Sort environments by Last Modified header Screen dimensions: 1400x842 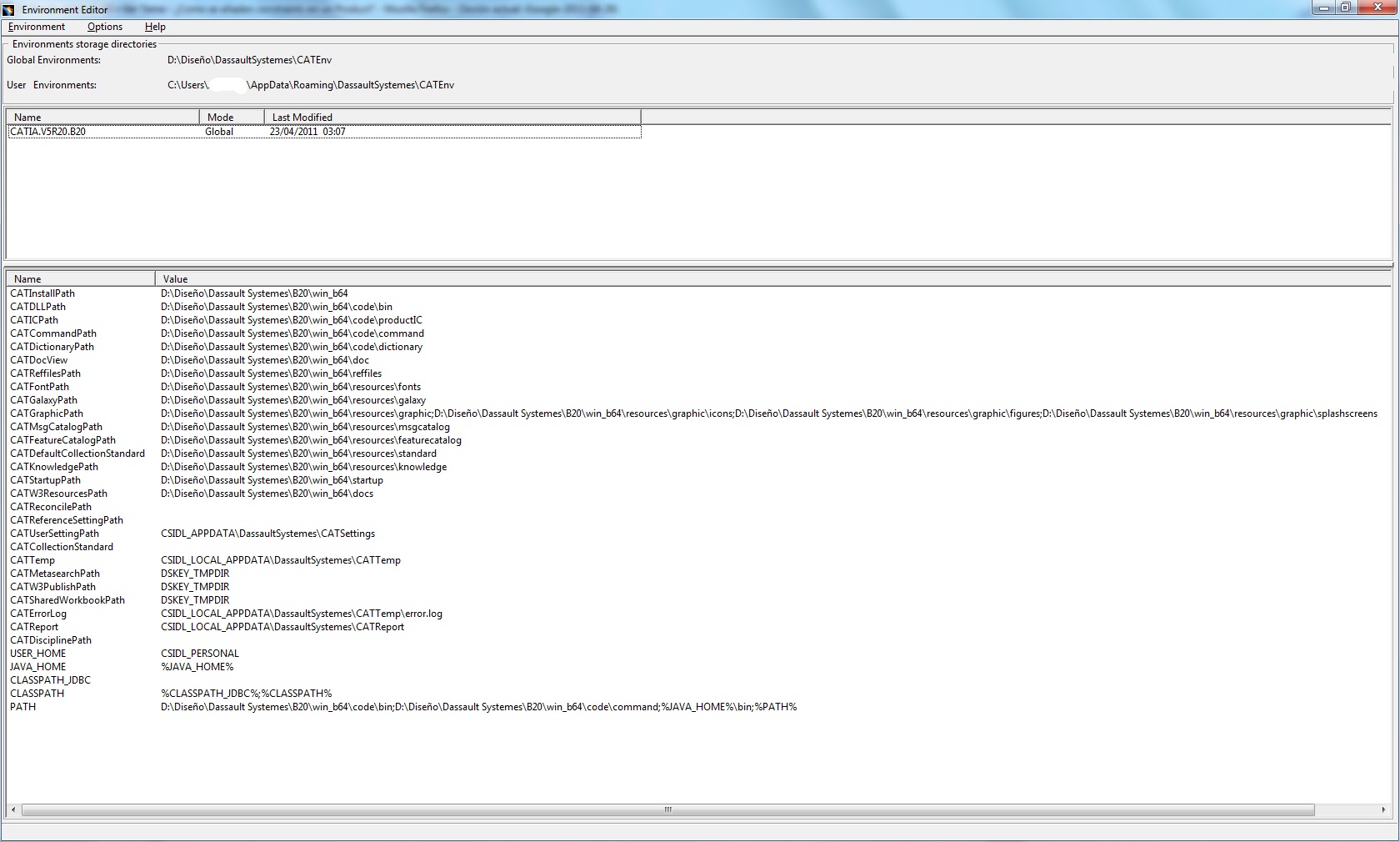tap(452, 117)
